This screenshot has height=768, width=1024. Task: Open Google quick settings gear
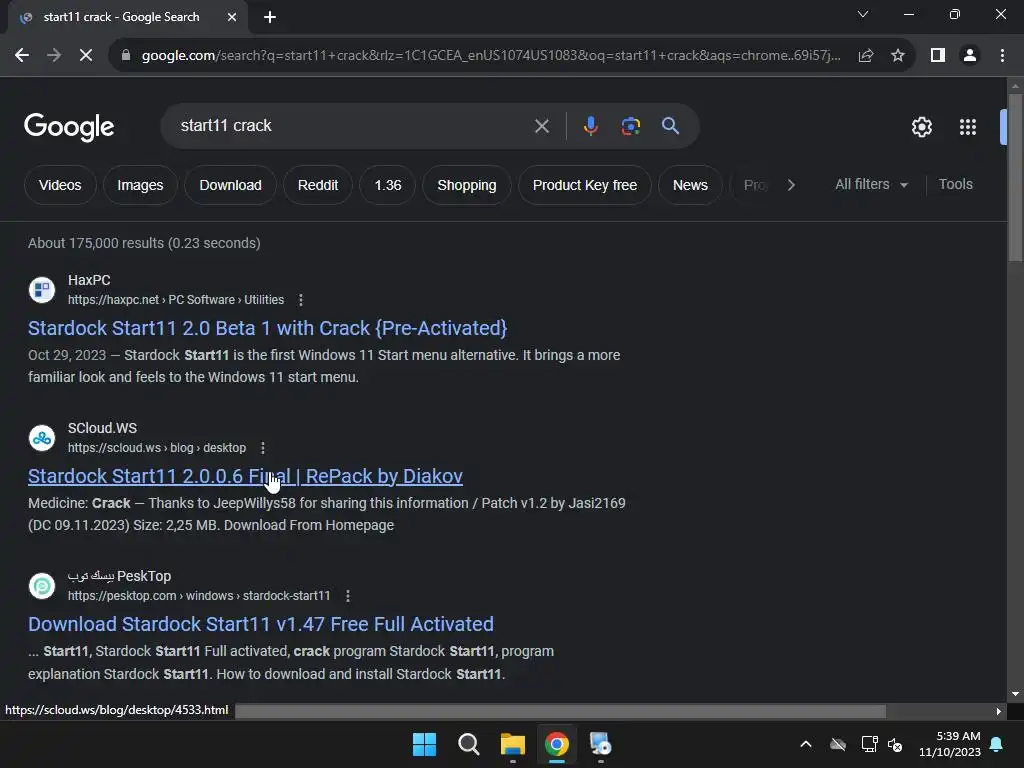921,127
